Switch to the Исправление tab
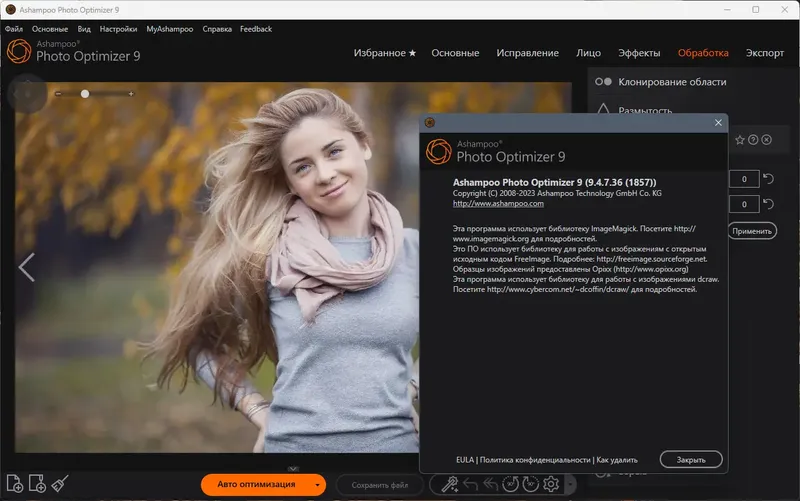 pyautogui.click(x=528, y=53)
